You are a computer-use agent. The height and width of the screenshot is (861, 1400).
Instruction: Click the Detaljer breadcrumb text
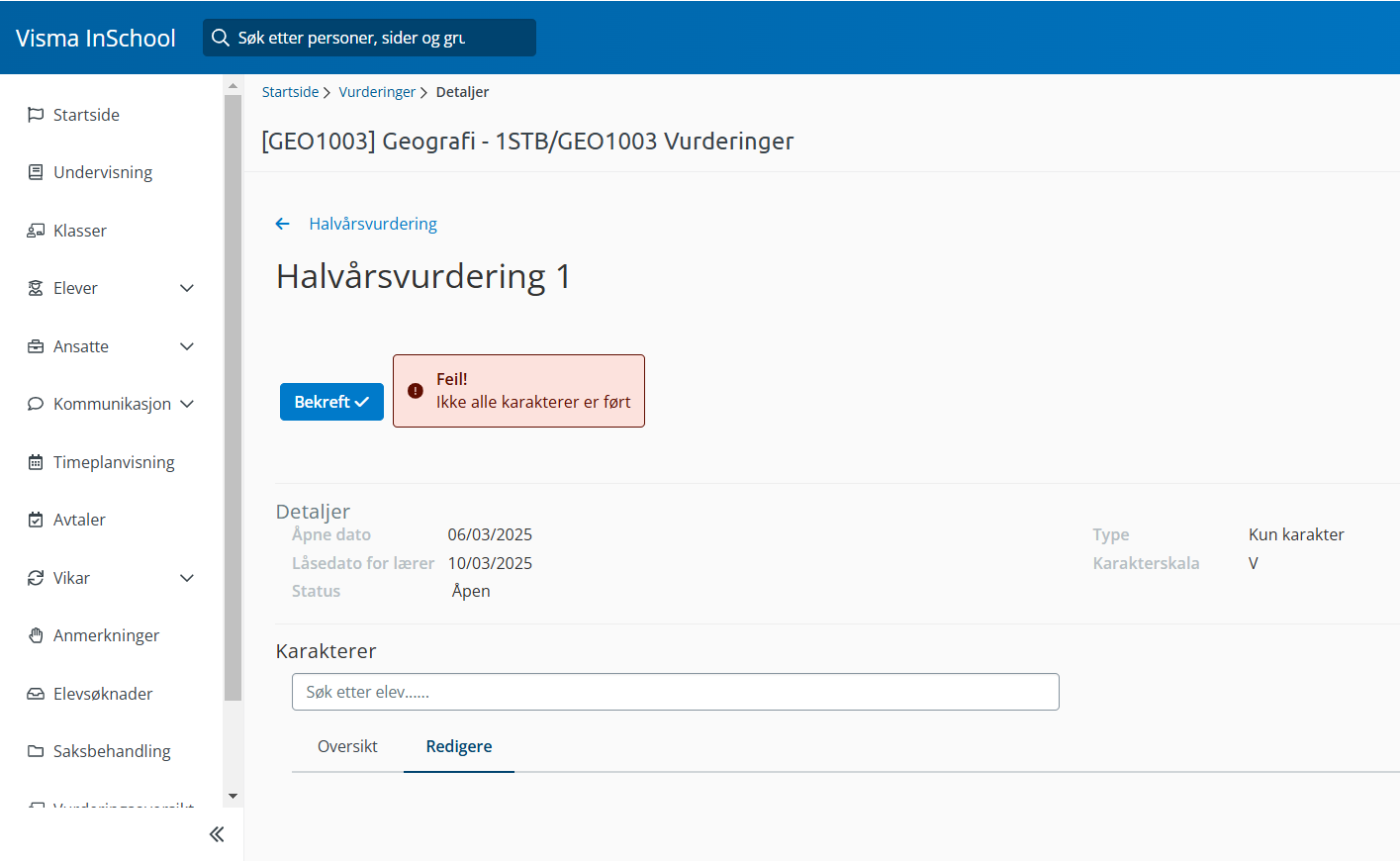coord(462,92)
